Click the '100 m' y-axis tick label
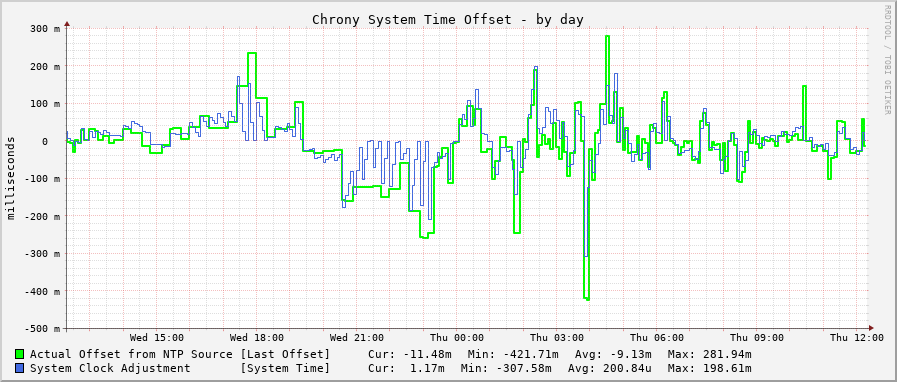Viewport: 897px width, 382px height. pos(45,104)
